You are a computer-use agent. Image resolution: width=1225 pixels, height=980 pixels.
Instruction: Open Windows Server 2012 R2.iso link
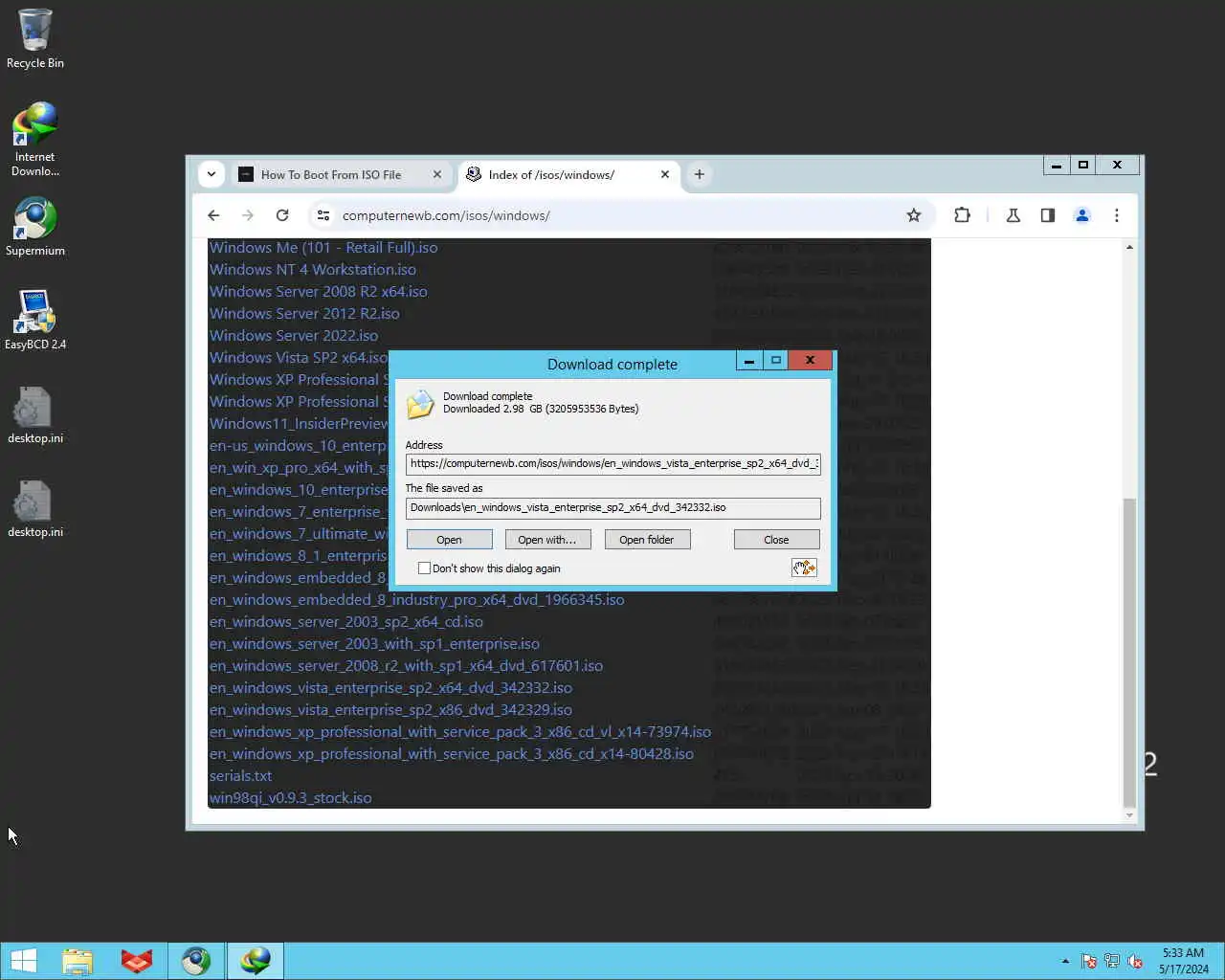304,314
